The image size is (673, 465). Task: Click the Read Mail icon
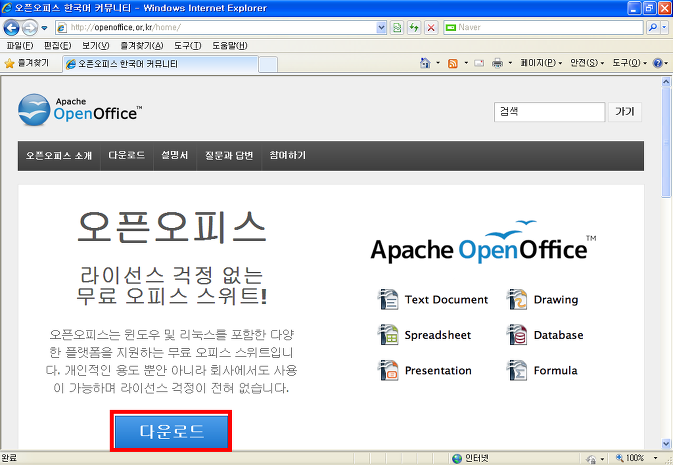pos(479,64)
